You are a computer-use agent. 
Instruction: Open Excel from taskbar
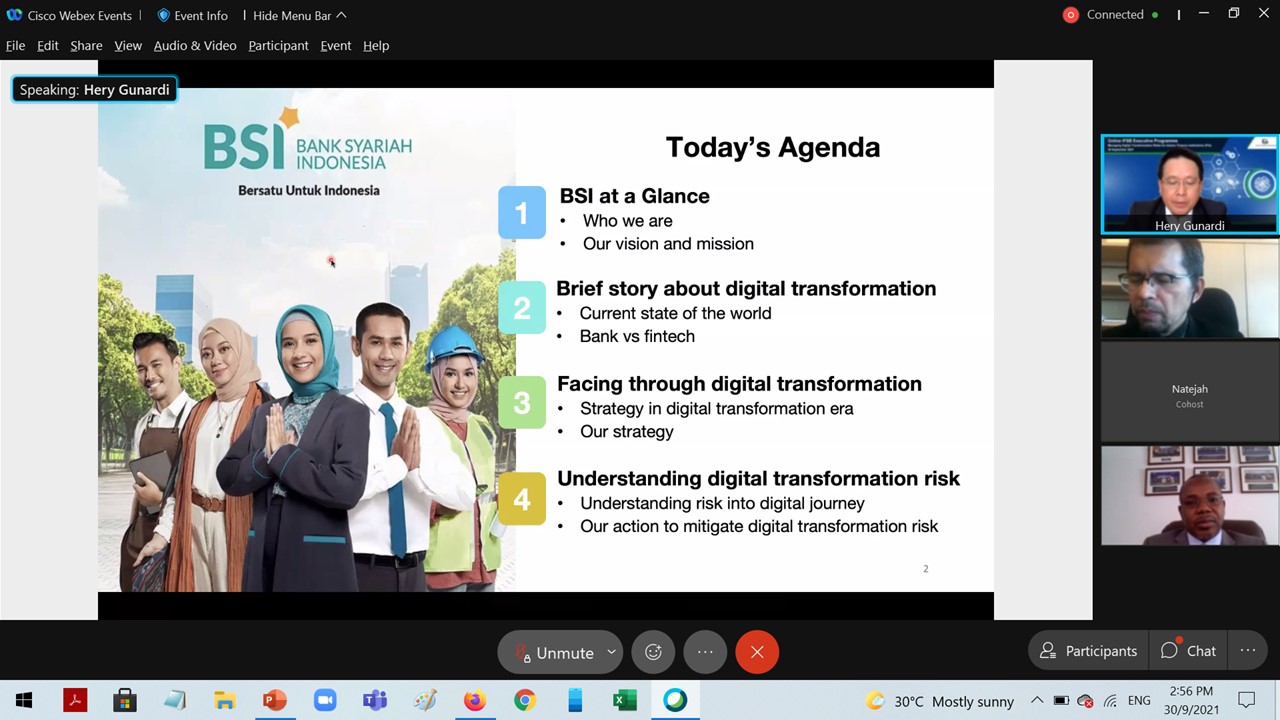[625, 701]
